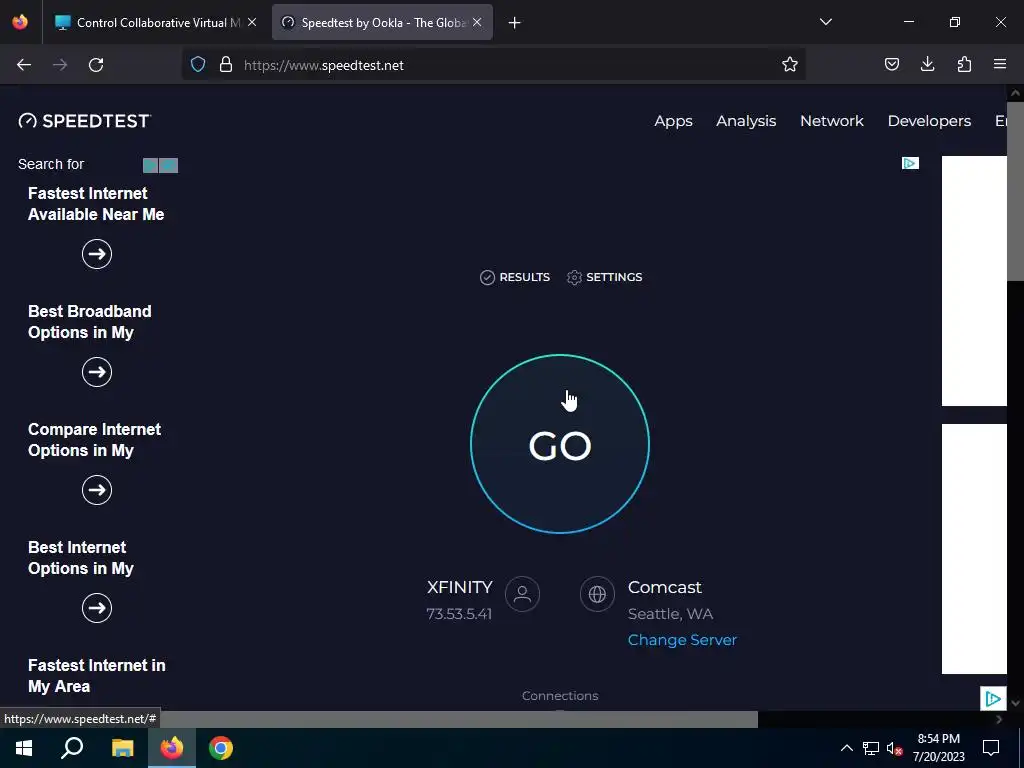Click the Search for ad label
The height and width of the screenshot is (768, 1024).
pos(51,164)
